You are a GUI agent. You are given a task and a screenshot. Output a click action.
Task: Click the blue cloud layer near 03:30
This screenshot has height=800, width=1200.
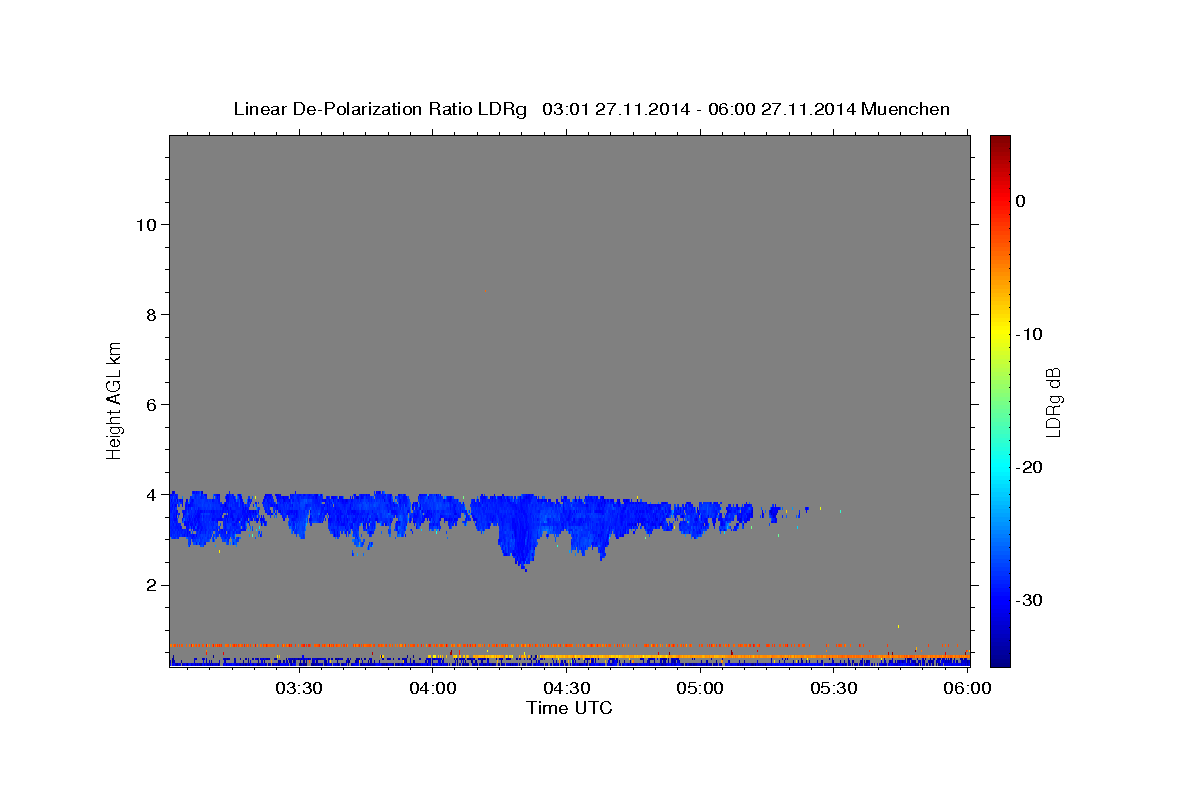click(299, 512)
